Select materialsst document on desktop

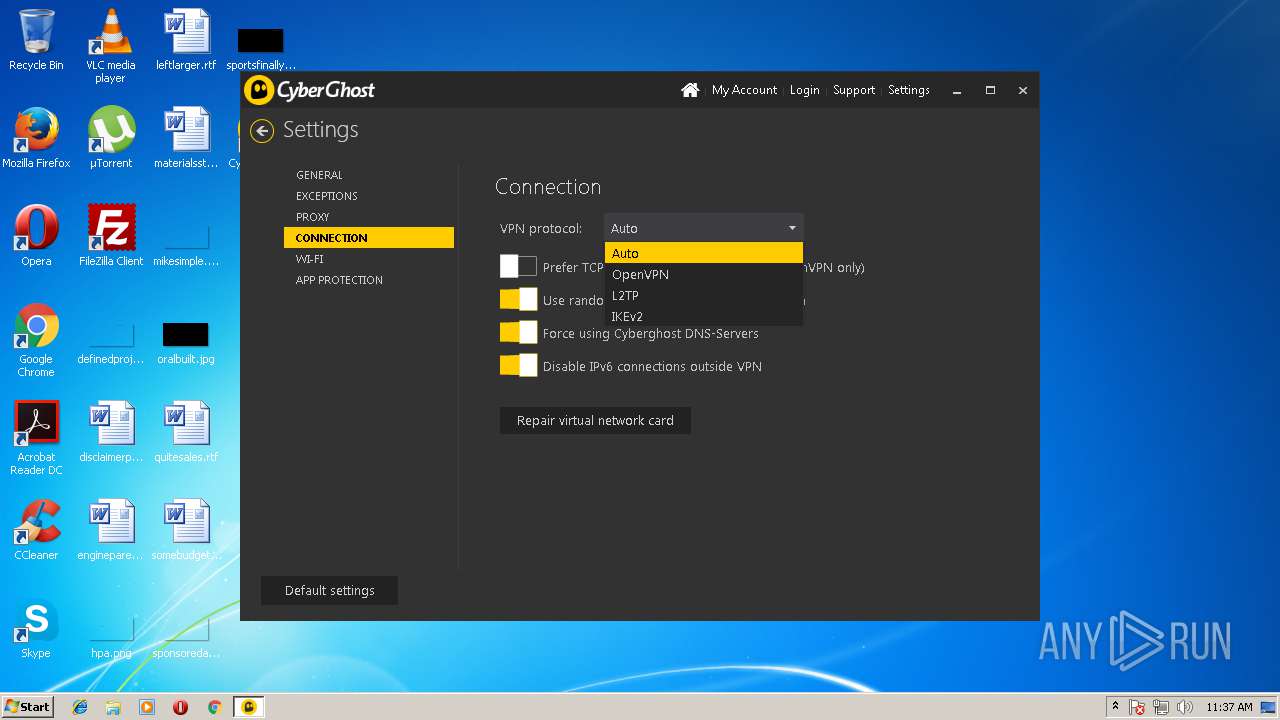[186, 138]
